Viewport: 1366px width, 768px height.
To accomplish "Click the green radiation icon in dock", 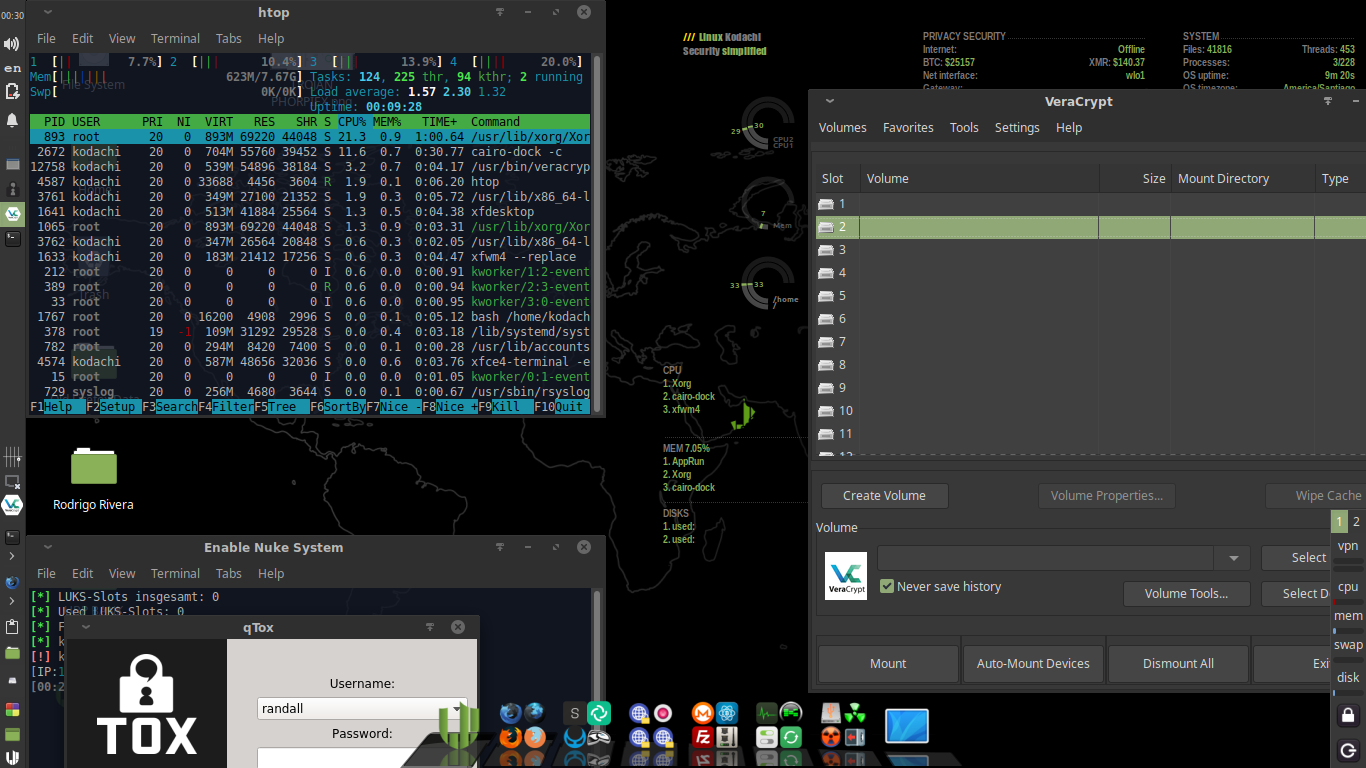I will [855, 714].
